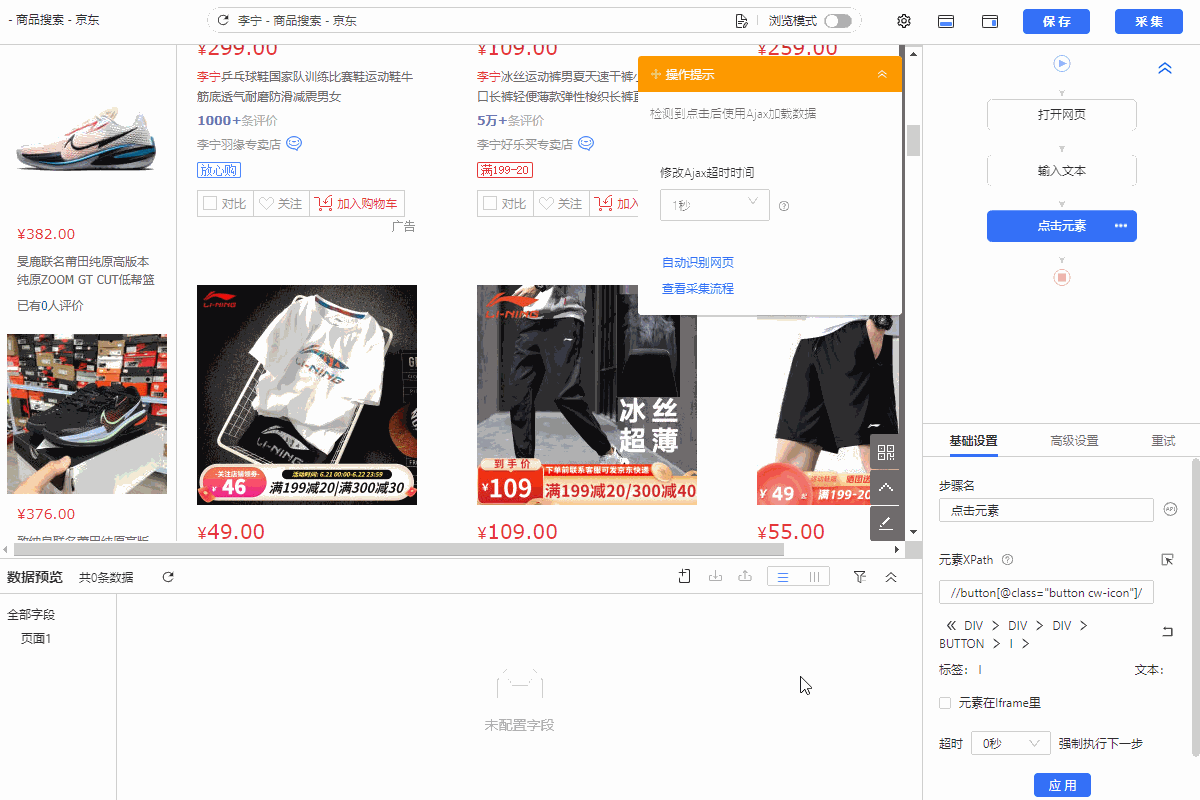Switch data preview to column view
Screen dimensions: 1200x800
pyautogui.click(x=815, y=577)
